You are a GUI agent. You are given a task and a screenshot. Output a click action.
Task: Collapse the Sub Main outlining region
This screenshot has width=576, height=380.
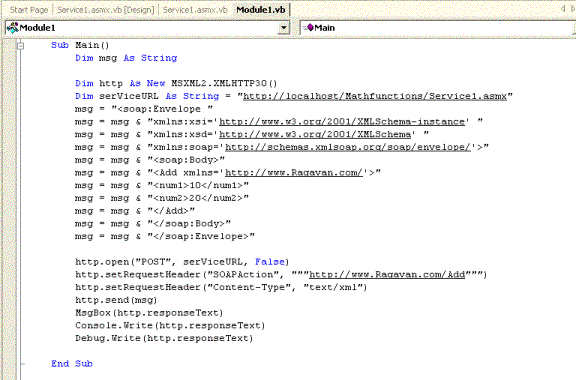(x=21, y=46)
